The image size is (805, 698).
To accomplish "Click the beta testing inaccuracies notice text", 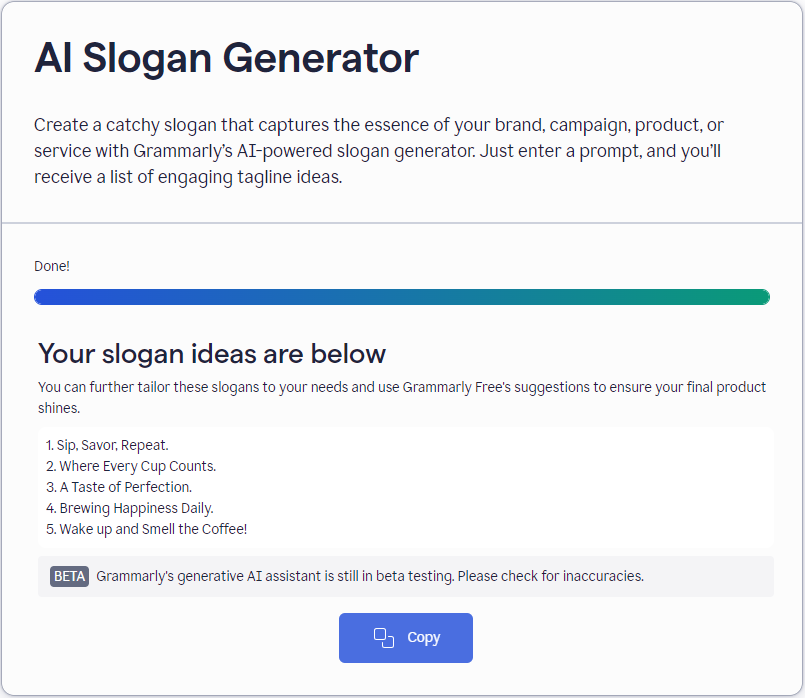I will point(370,576).
